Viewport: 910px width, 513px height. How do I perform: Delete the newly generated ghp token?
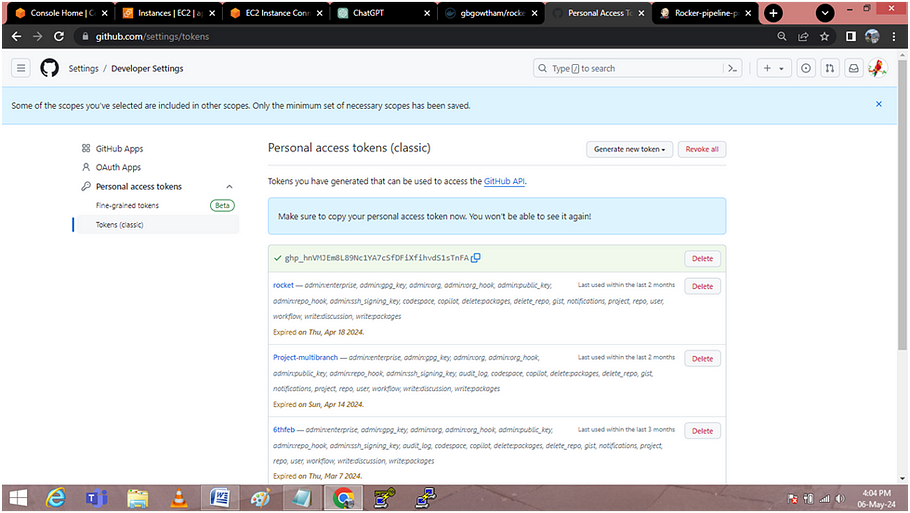click(702, 258)
